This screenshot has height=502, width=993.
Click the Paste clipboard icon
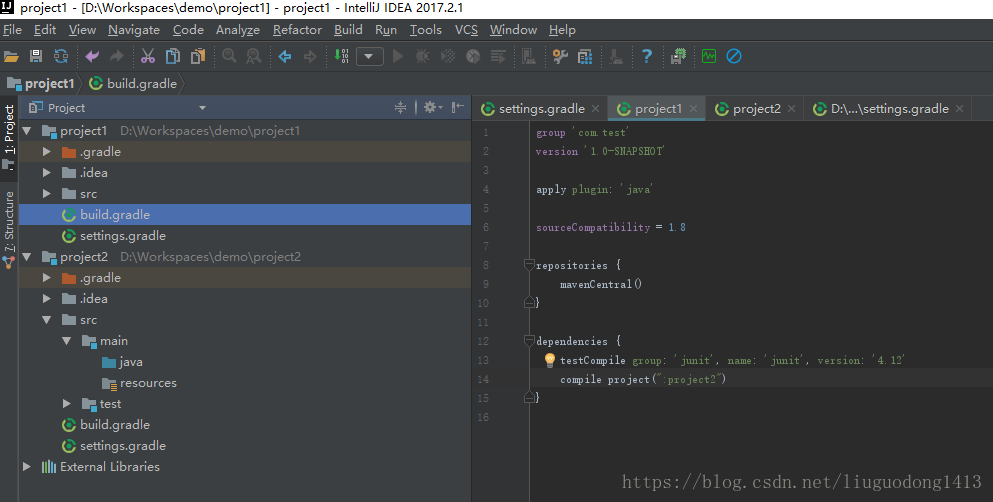[x=198, y=56]
